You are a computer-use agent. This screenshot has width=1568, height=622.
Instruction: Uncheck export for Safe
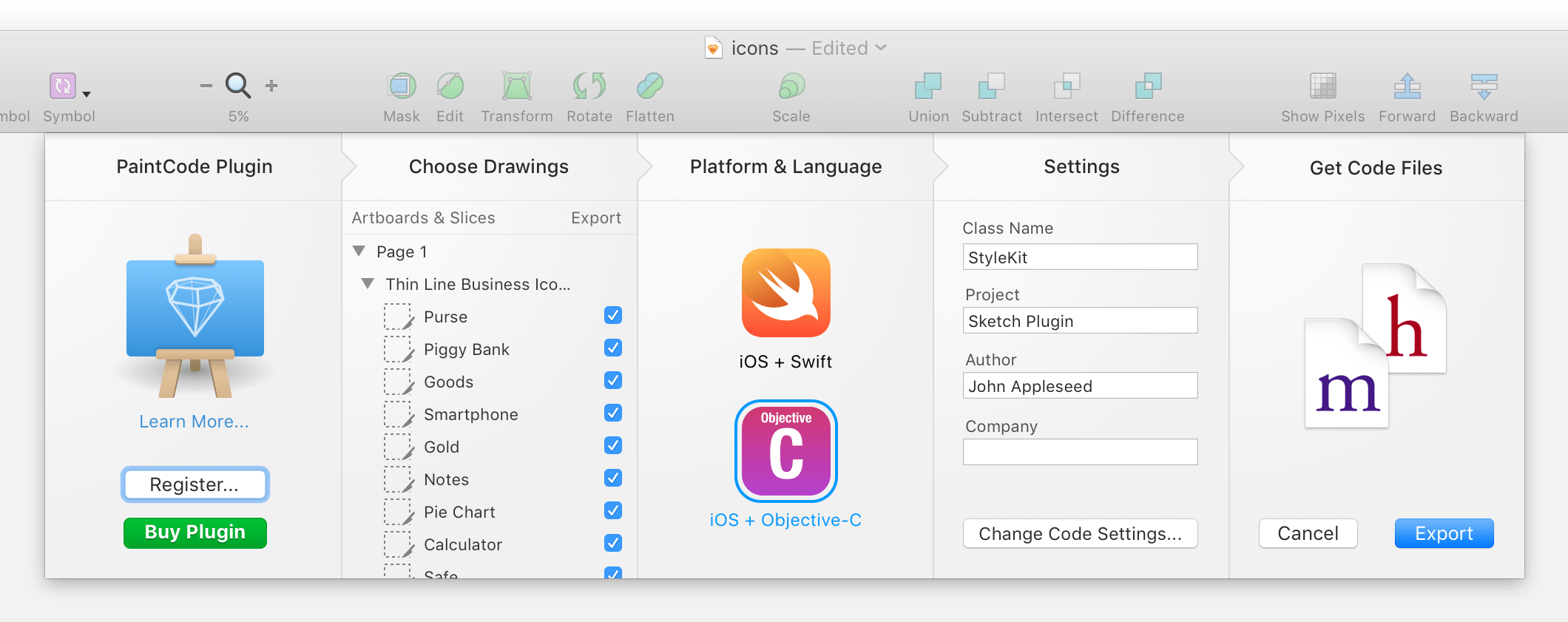[613, 573]
